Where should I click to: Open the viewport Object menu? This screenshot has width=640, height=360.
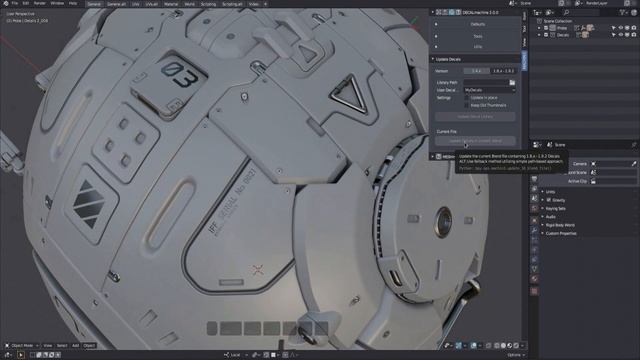[89, 346]
